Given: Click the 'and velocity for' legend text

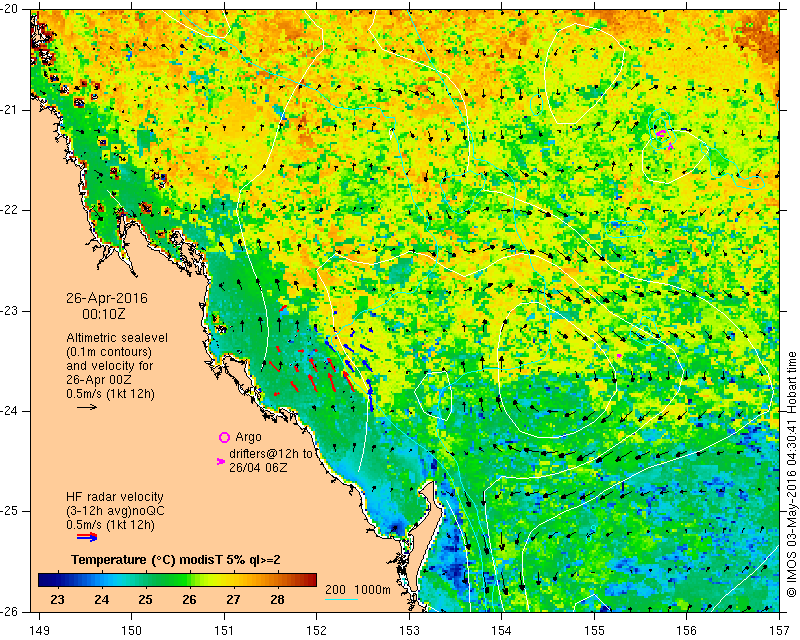Looking at the screenshot, I should point(110,366).
